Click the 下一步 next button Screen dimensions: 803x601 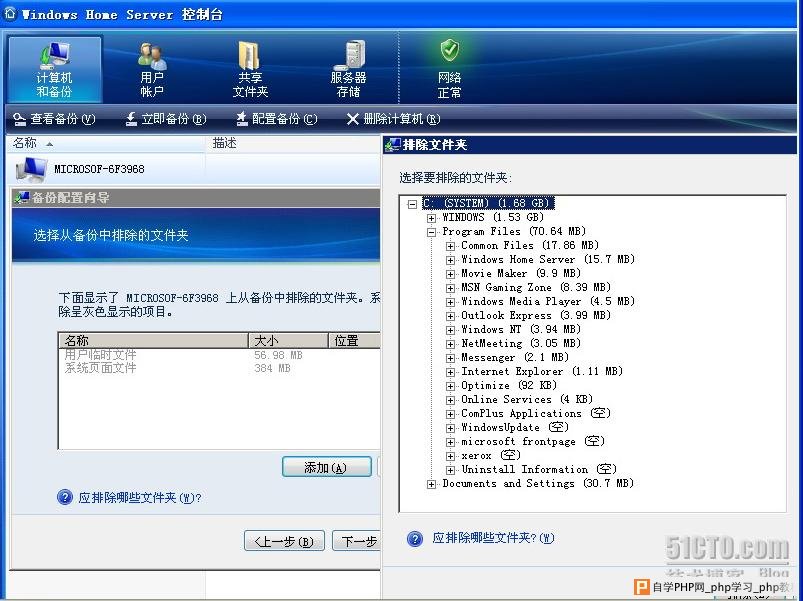pyautogui.click(x=356, y=541)
